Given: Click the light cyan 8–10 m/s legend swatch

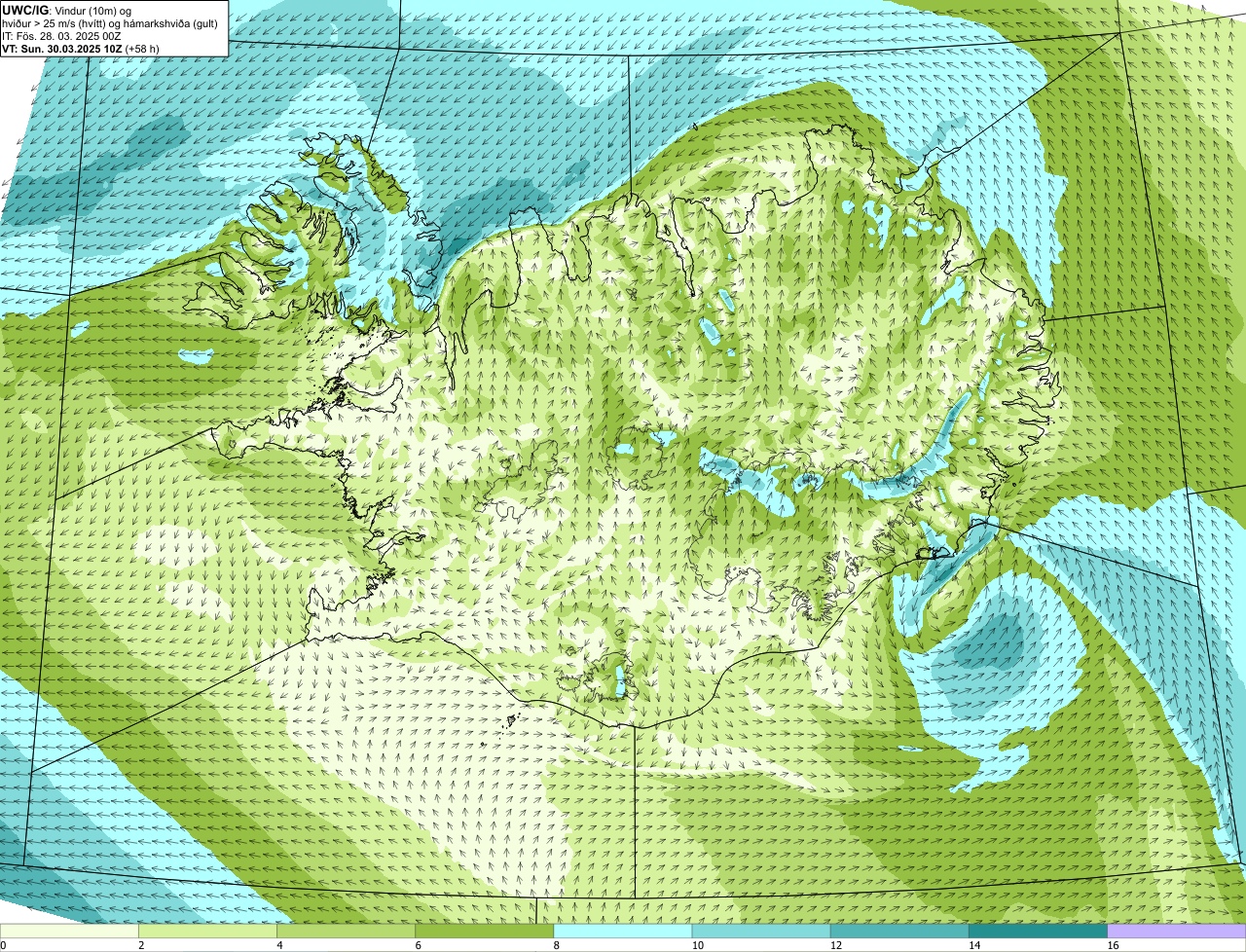Looking at the screenshot, I should 623,932.
